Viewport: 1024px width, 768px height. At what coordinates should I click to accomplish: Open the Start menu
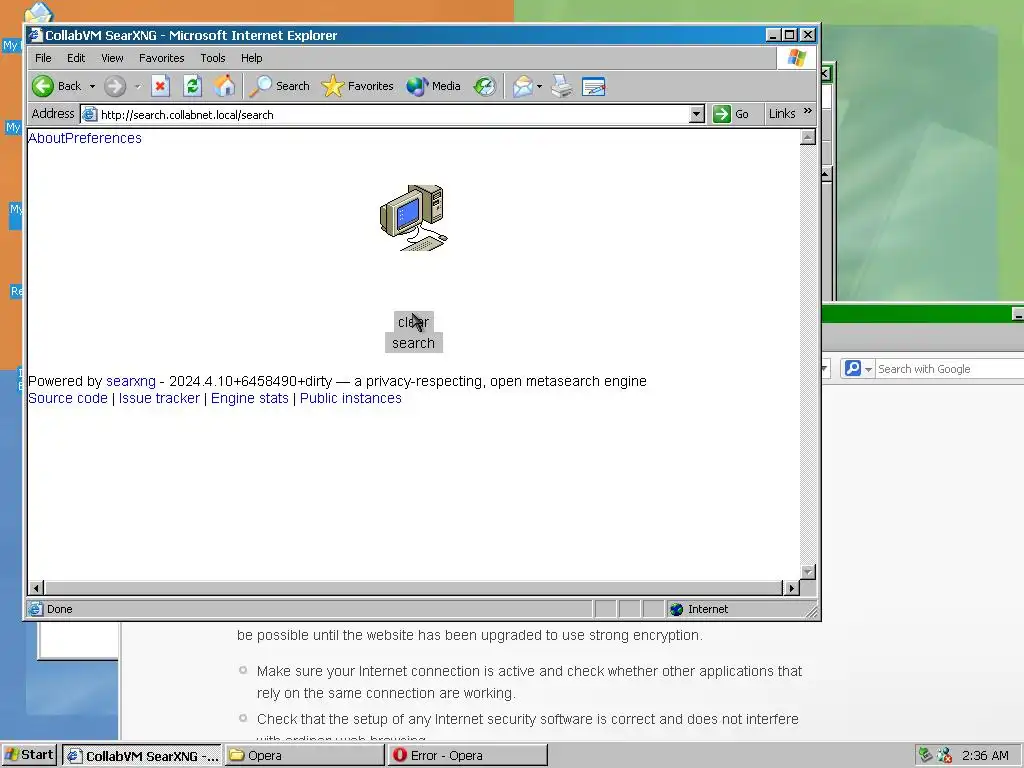29,755
